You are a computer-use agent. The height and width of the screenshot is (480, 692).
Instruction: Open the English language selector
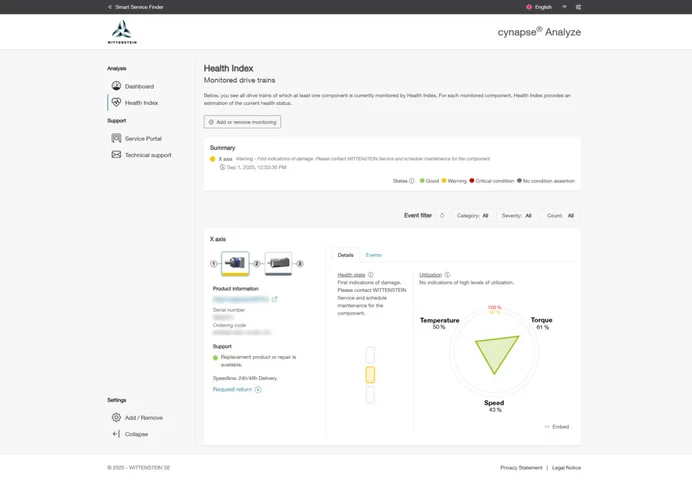[x=543, y=7]
